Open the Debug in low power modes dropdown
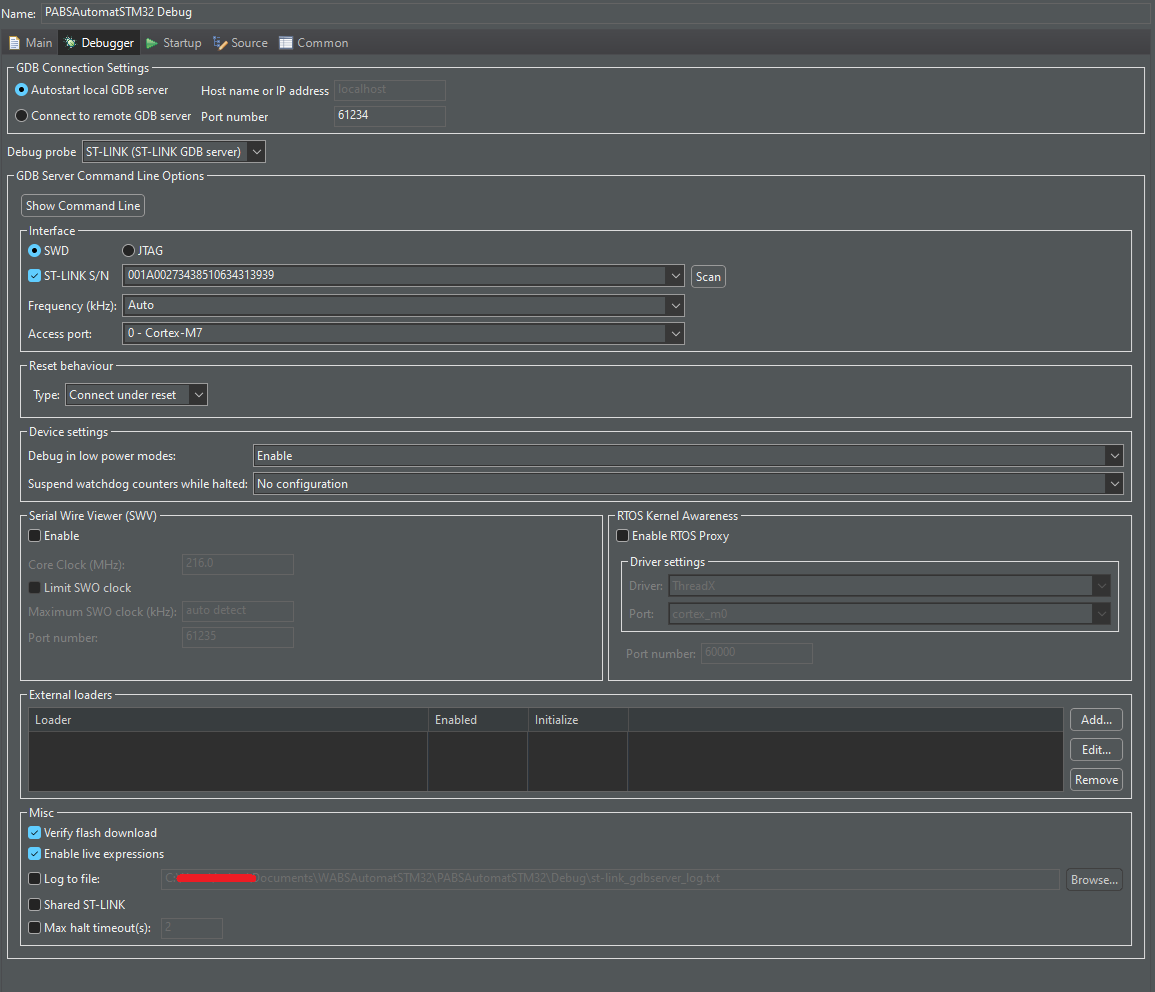 [x=1114, y=456]
